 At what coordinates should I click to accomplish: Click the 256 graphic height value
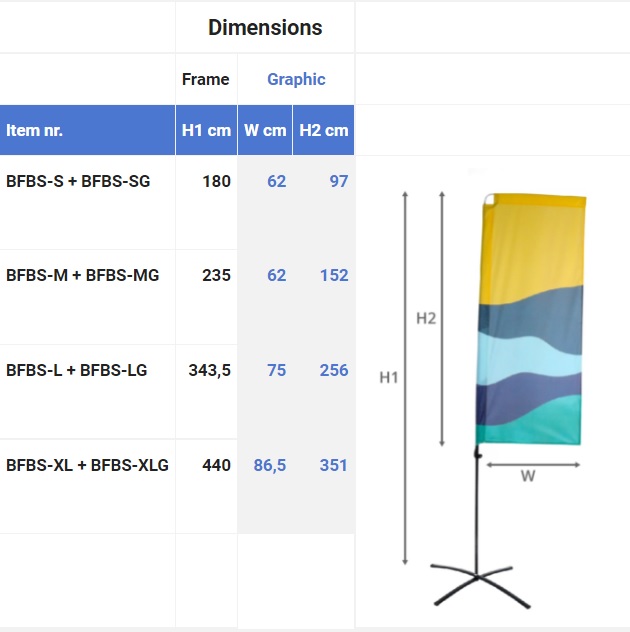334,370
